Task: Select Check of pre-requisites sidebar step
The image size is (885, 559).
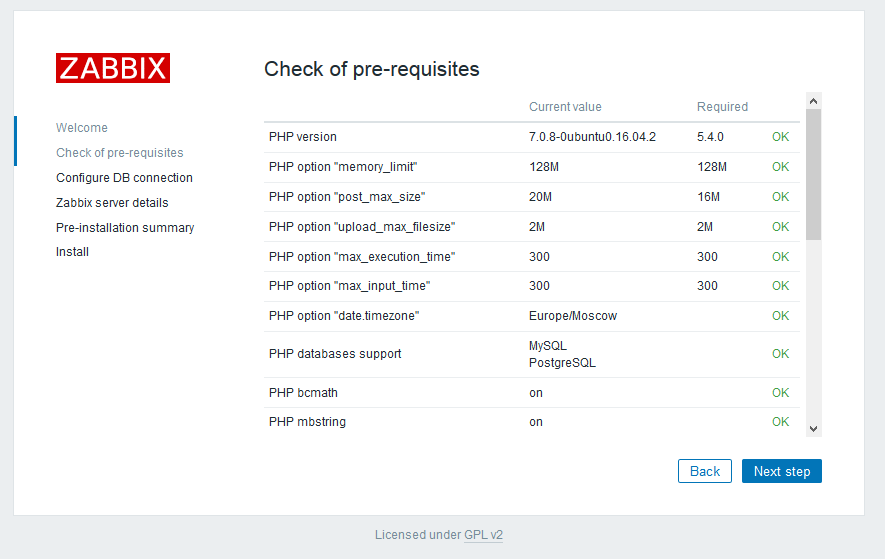Action: pyautogui.click(x=120, y=152)
